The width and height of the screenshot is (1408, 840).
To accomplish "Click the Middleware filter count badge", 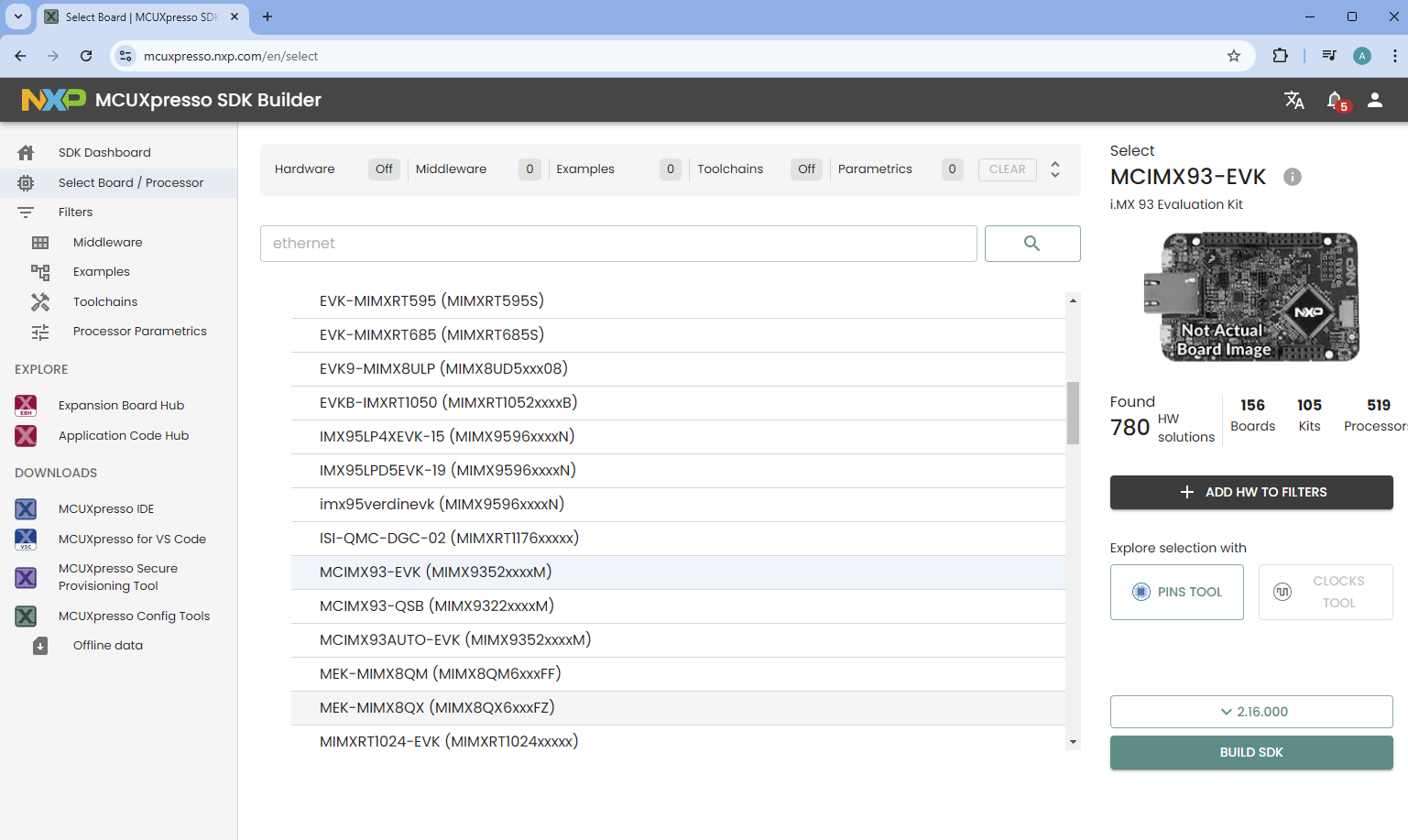I will click(x=529, y=169).
